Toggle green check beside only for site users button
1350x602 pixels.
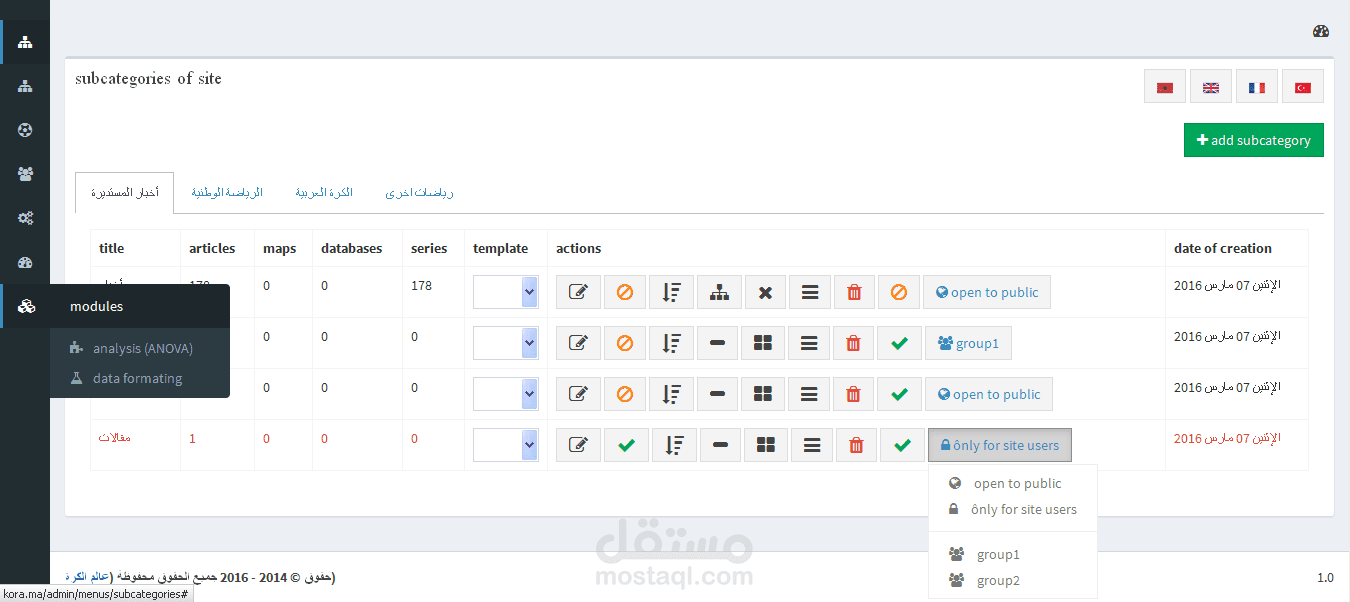902,445
